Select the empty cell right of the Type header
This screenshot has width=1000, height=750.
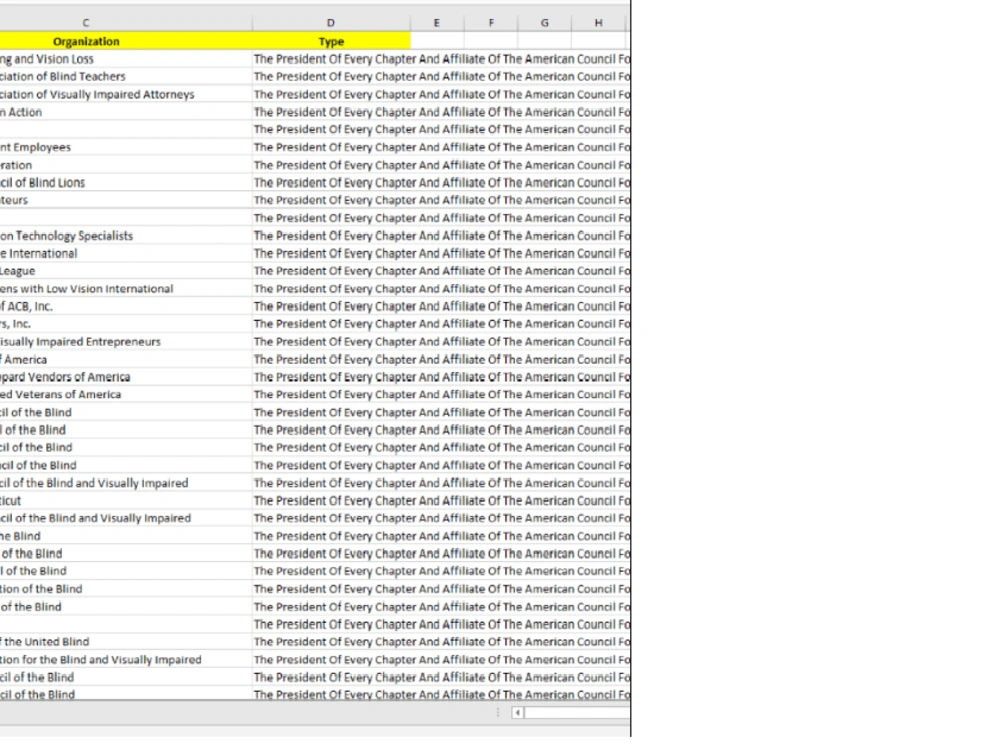(436, 41)
